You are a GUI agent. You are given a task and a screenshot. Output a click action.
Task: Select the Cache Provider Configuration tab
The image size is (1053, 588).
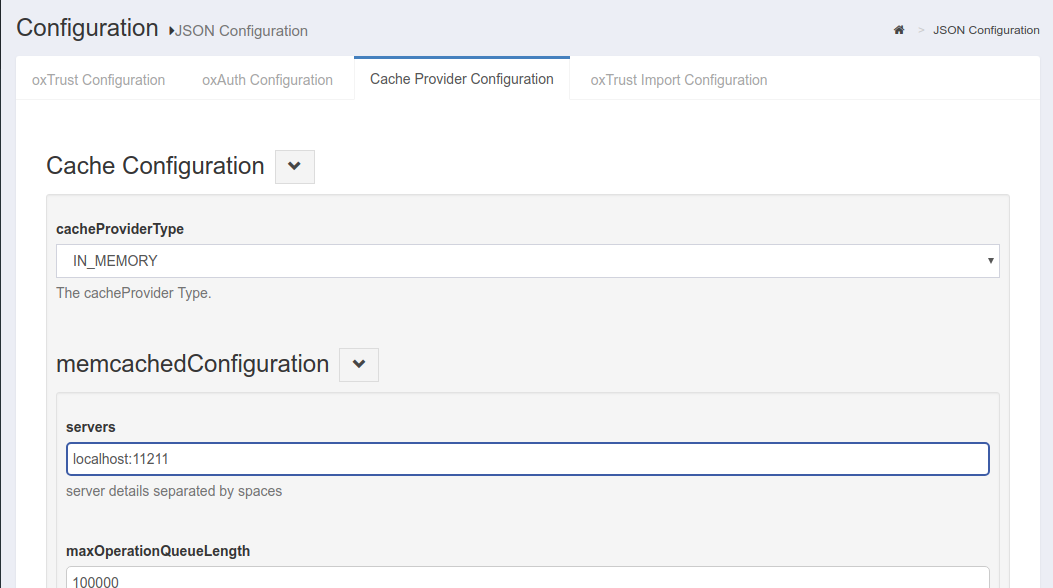pyautogui.click(x=461, y=79)
